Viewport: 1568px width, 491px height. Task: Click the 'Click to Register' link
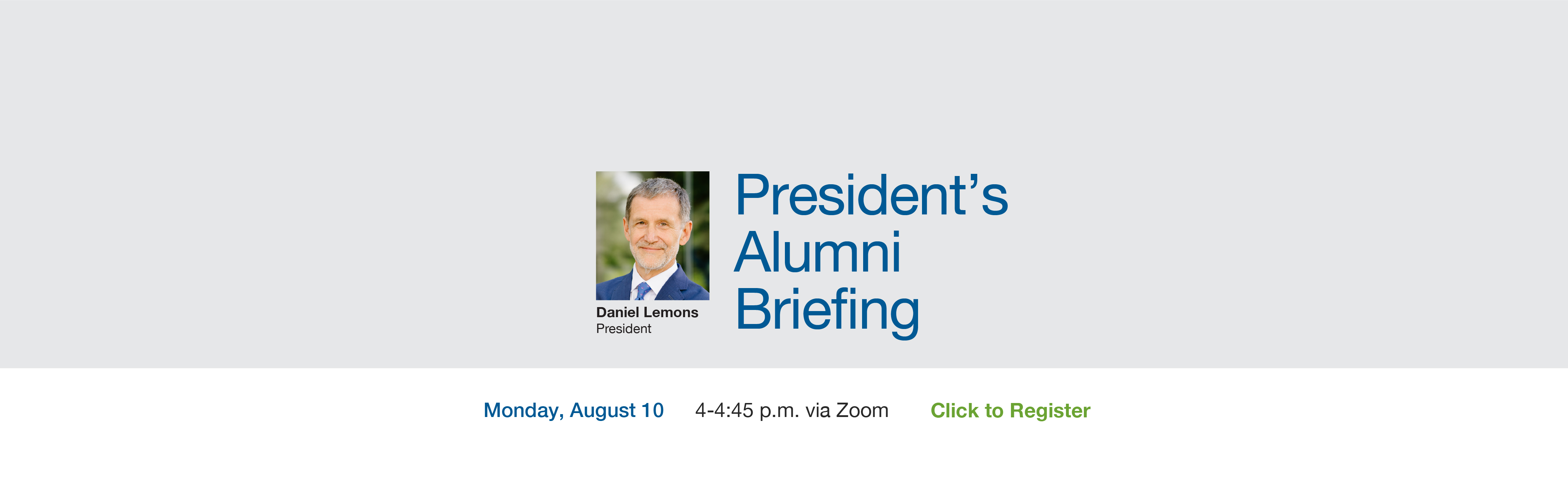(1010, 411)
